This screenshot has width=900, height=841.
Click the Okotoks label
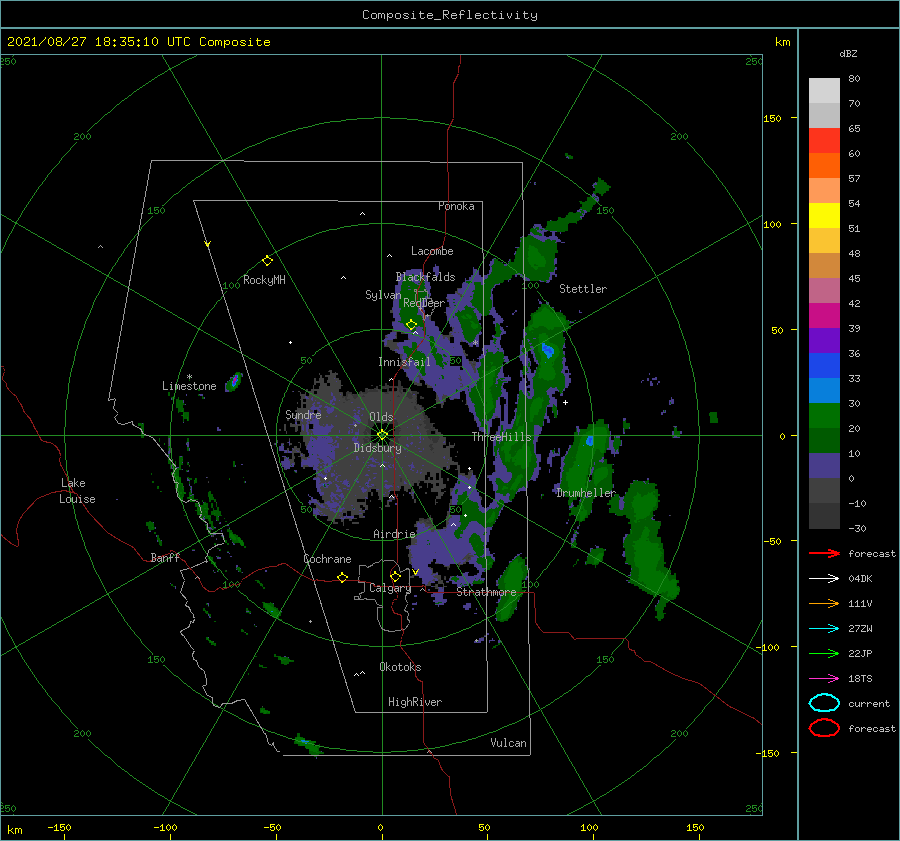point(400,667)
